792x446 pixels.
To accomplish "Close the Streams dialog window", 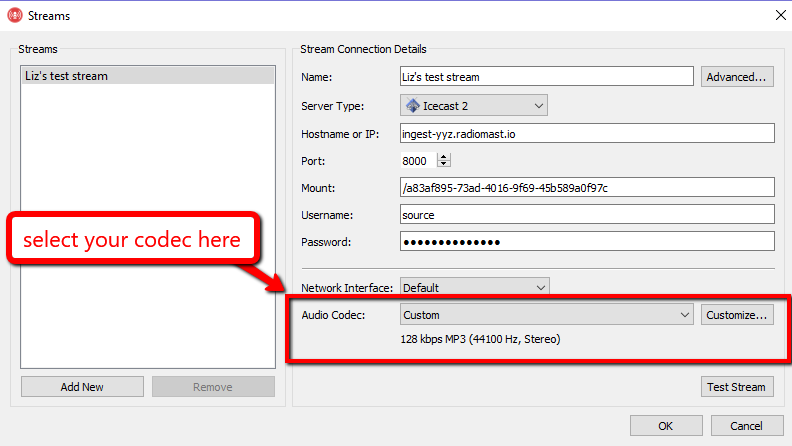I will coord(779,15).
